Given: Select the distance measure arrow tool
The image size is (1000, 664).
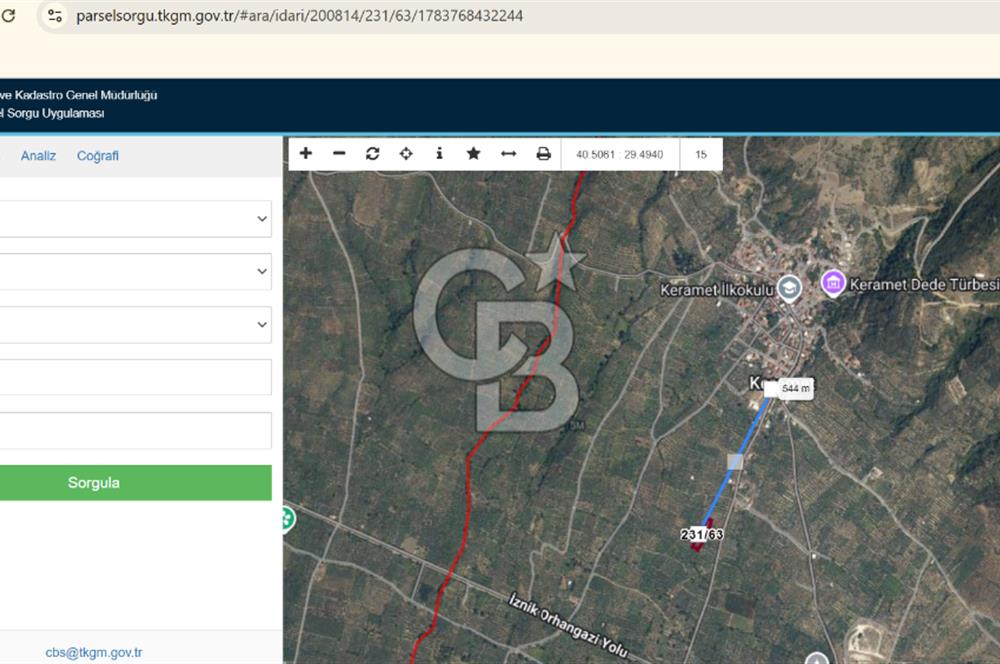Looking at the screenshot, I should 508,154.
